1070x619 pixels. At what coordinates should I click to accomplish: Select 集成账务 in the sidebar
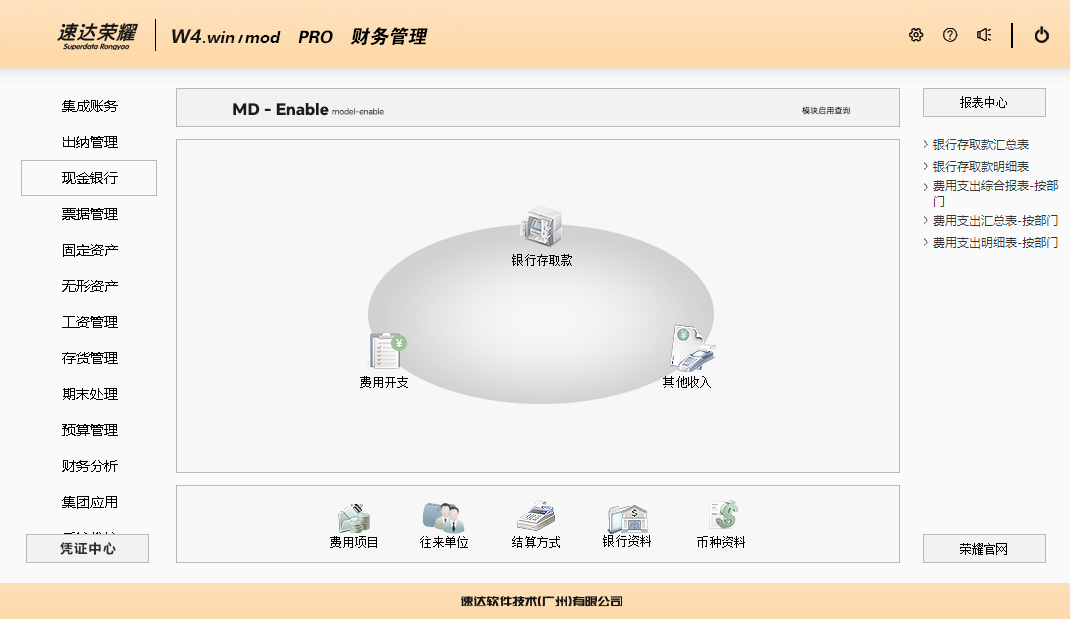pos(89,106)
